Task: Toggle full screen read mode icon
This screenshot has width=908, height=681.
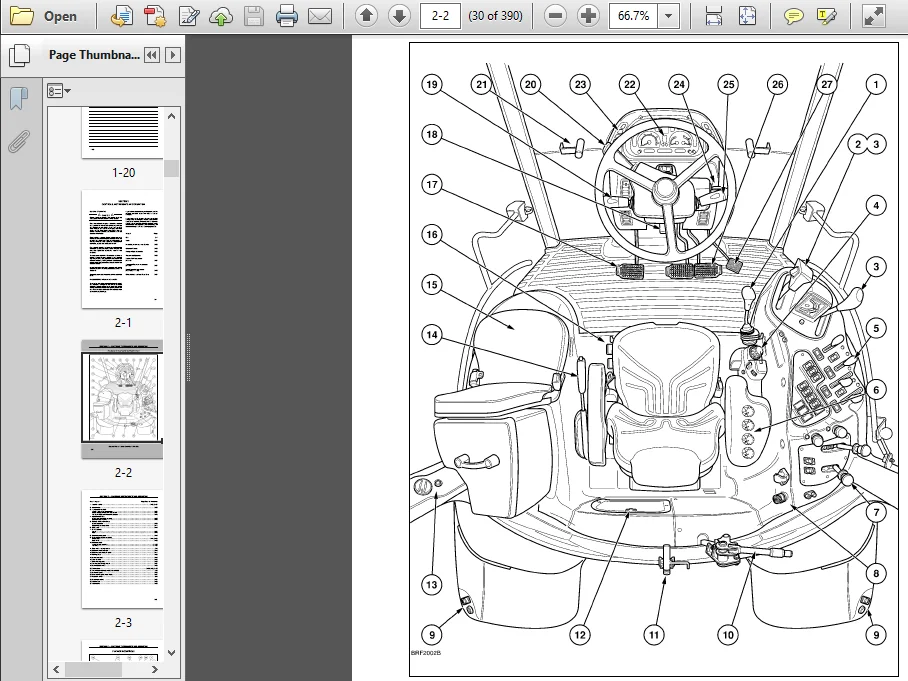Action: click(x=874, y=16)
